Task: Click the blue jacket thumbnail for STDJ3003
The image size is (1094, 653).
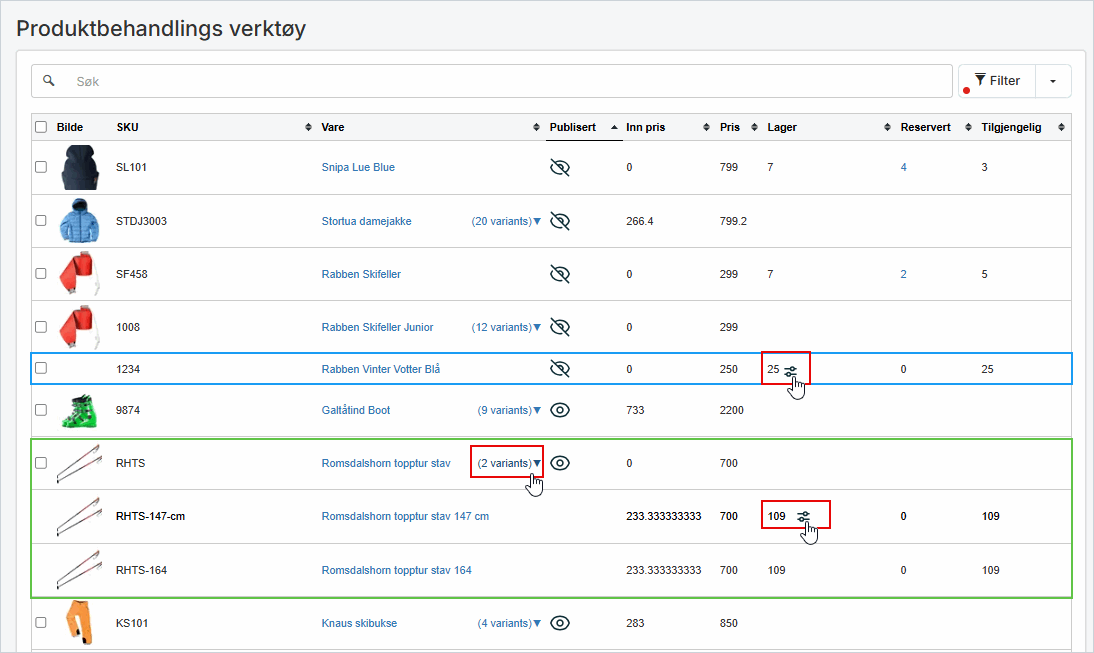Action: [x=79, y=221]
